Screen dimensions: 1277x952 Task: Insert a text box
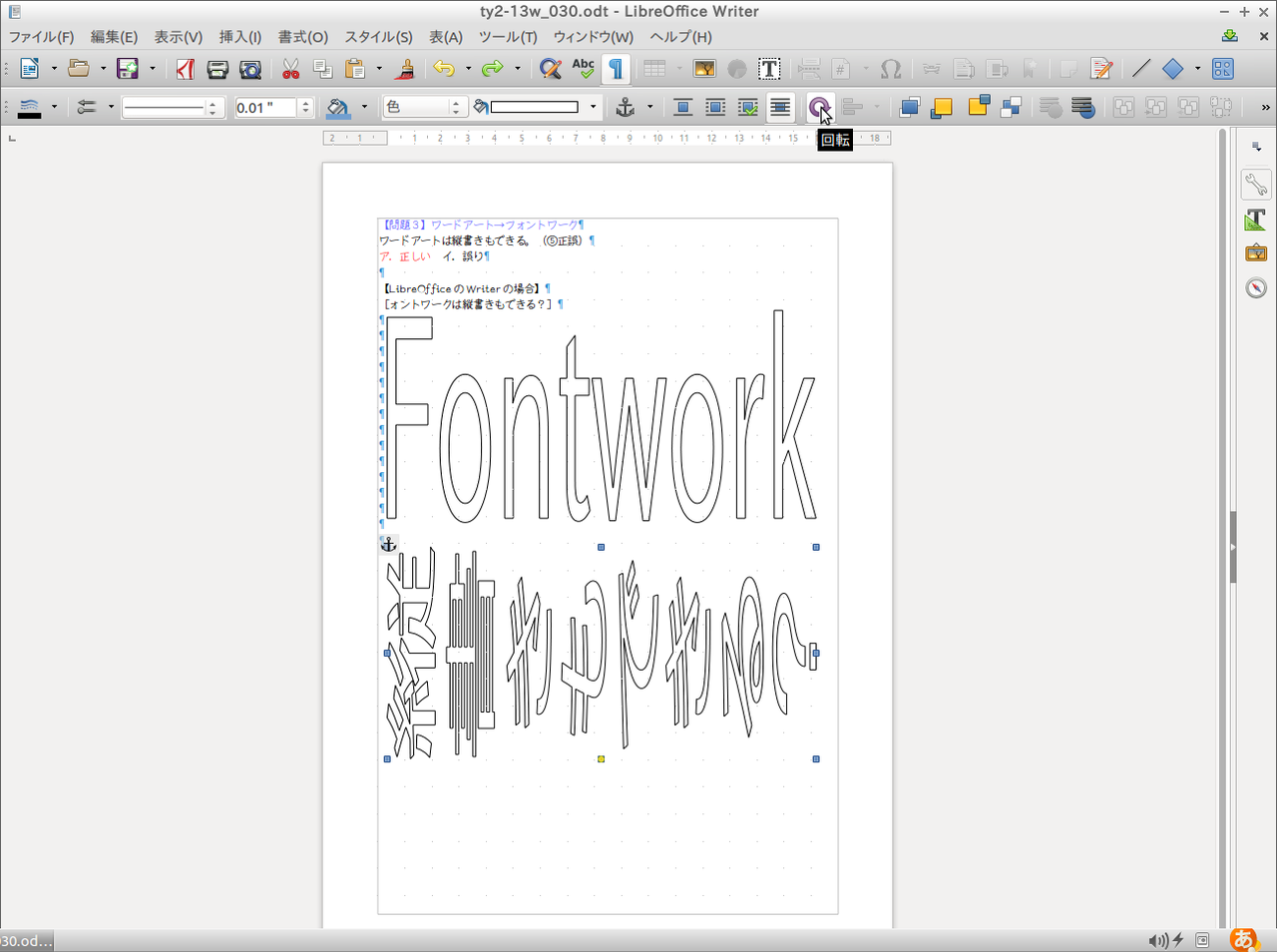point(769,69)
